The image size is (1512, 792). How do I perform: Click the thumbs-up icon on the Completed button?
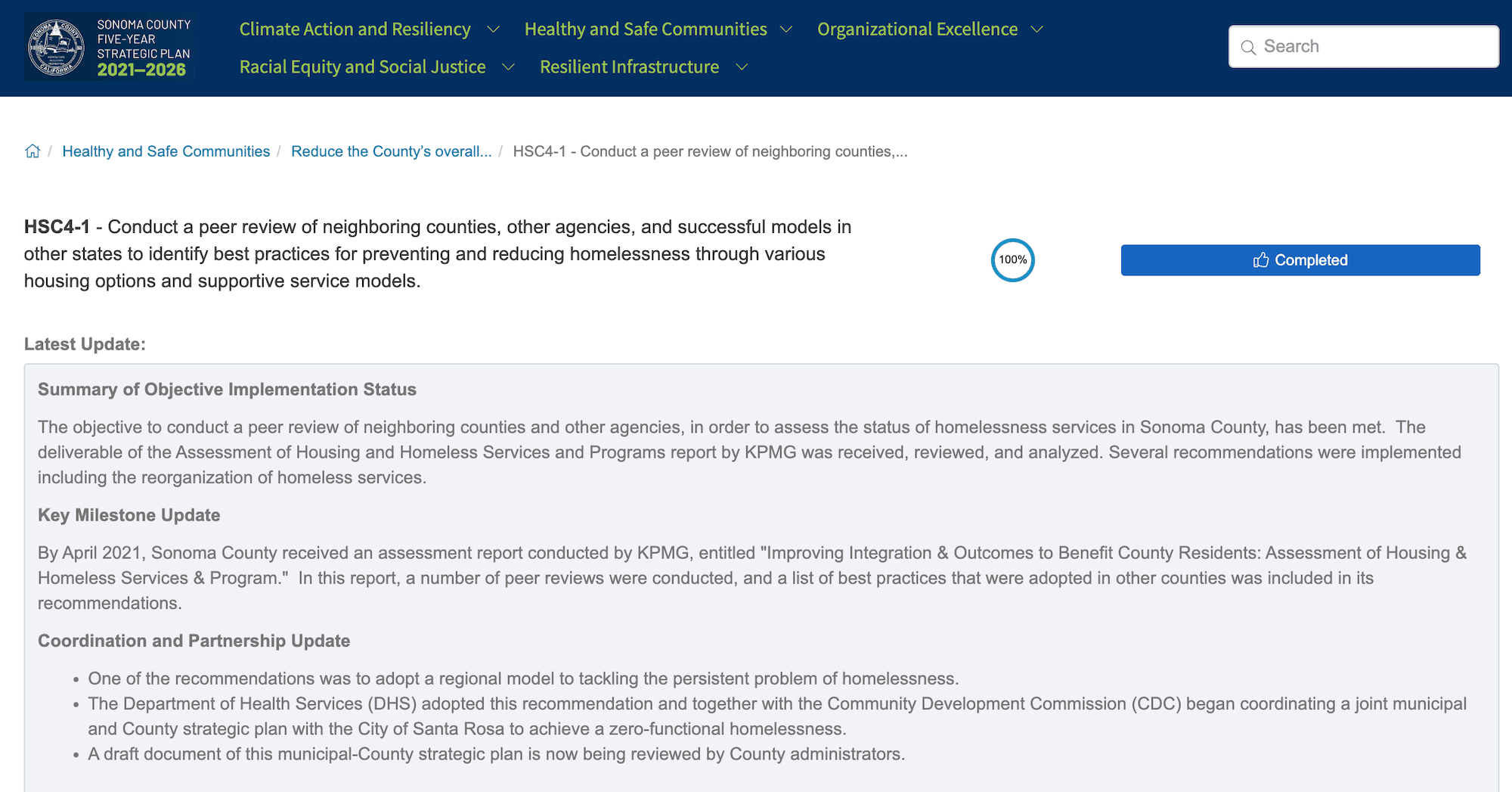[x=1260, y=260]
